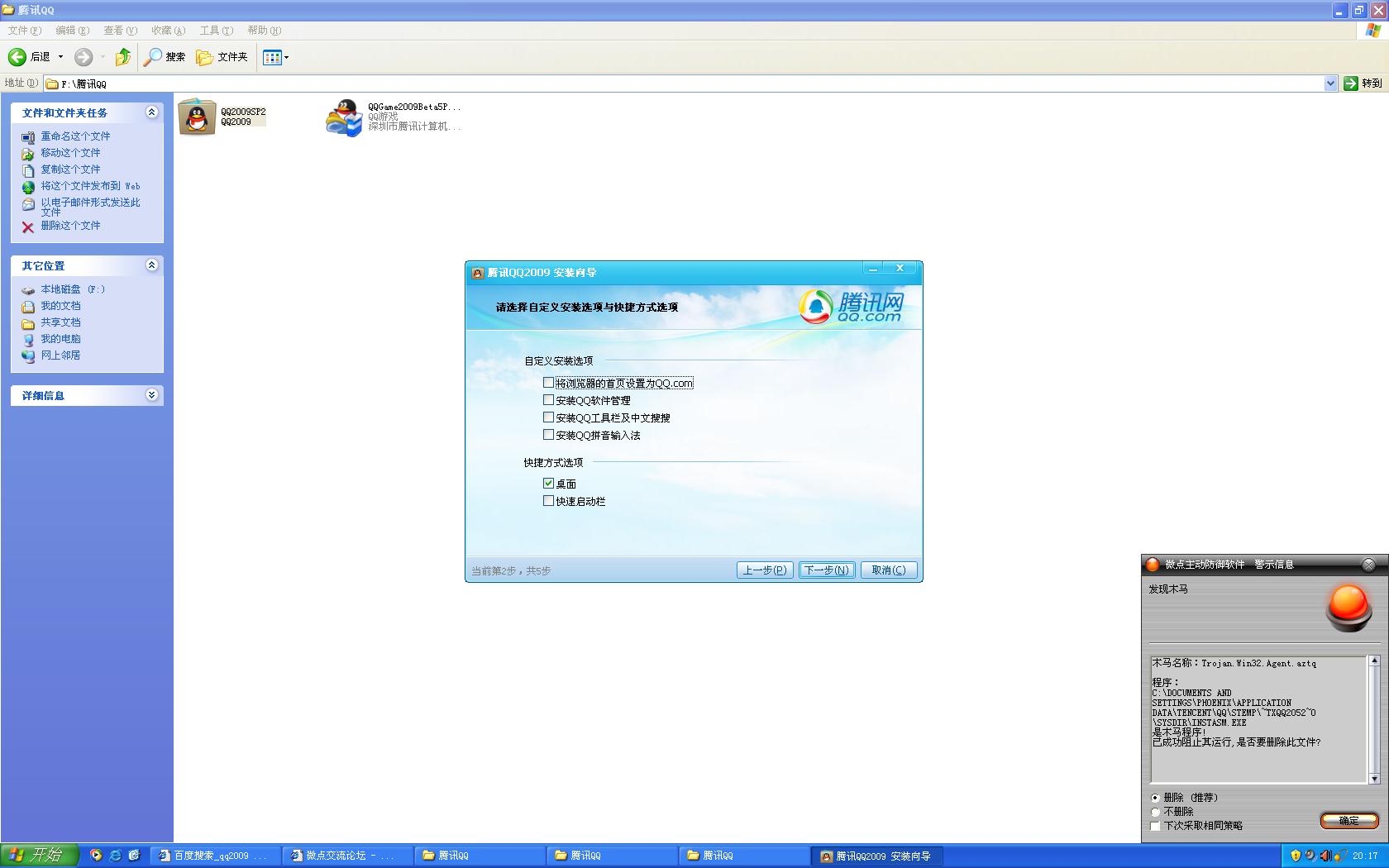Screen dimensions: 1389x868
Task: Check 安装QQ工具栏及中文搜搜 option
Action: click(x=548, y=417)
